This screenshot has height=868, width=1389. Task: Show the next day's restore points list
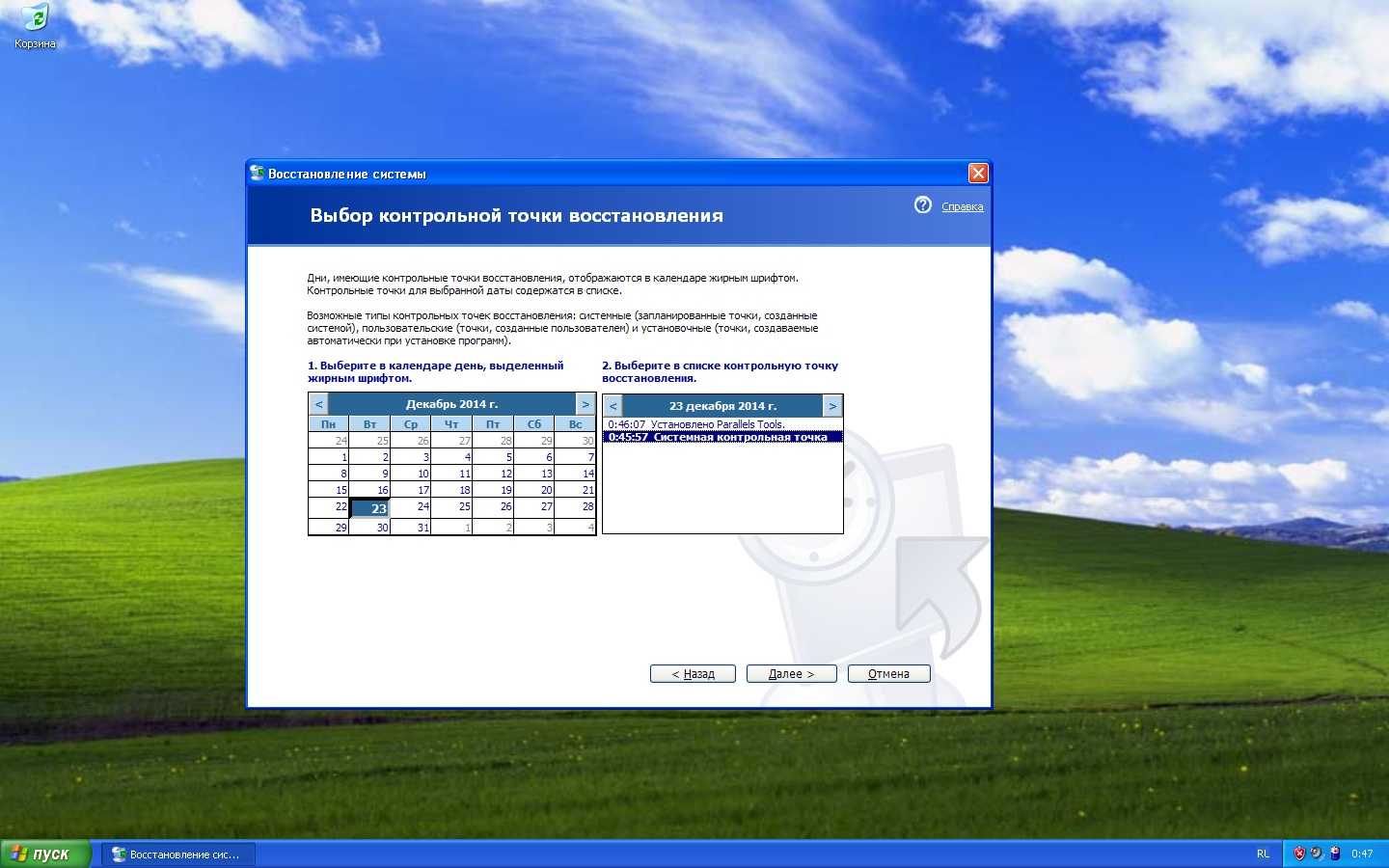[x=832, y=406]
